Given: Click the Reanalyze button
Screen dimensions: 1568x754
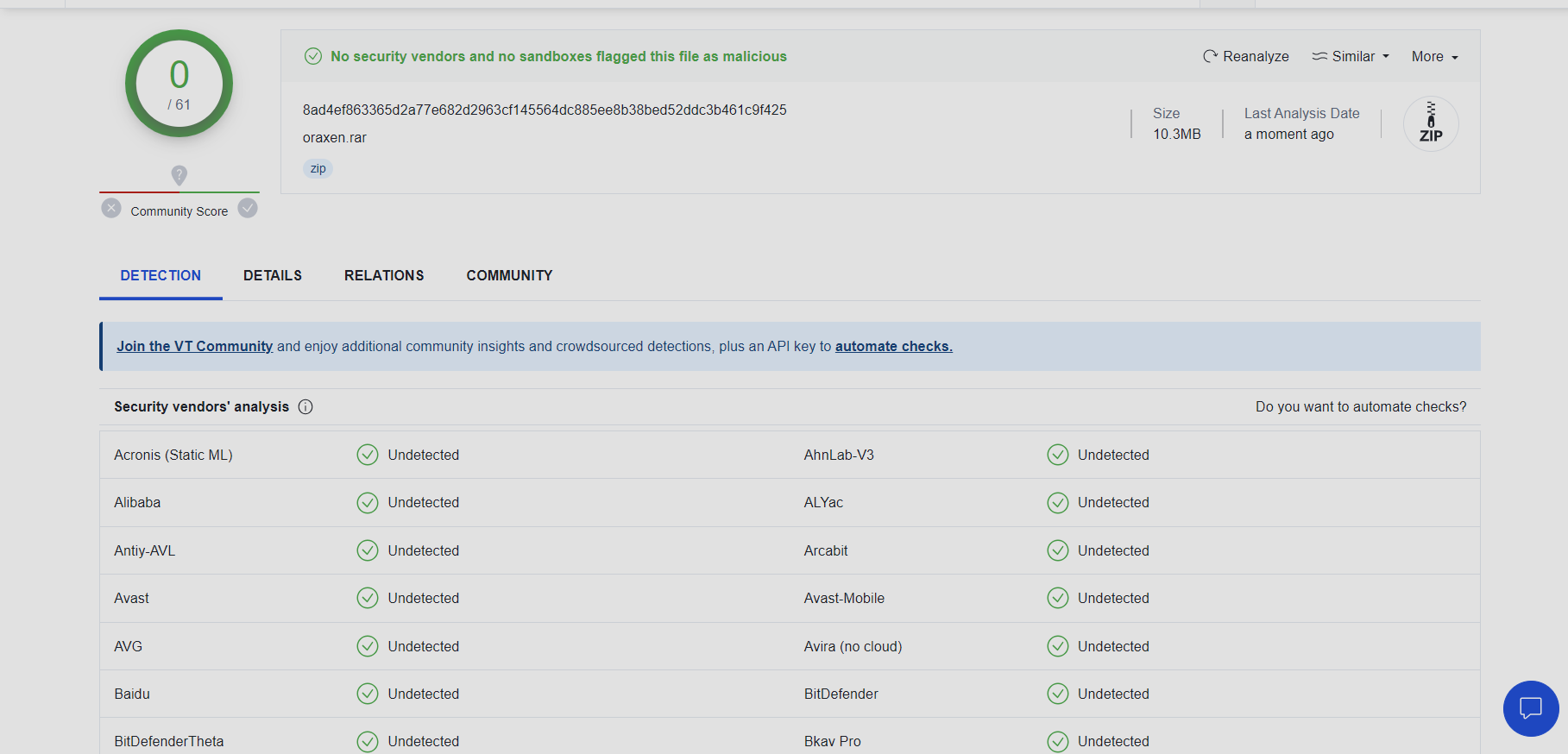Looking at the screenshot, I should [x=1245, y=56].
